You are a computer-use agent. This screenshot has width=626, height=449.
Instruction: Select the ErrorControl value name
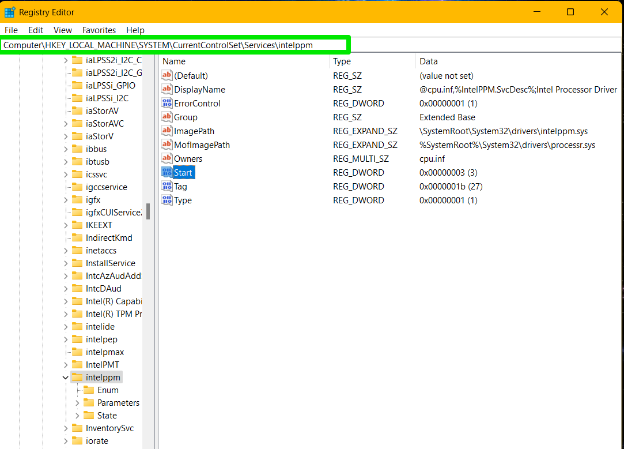[197, 103]
